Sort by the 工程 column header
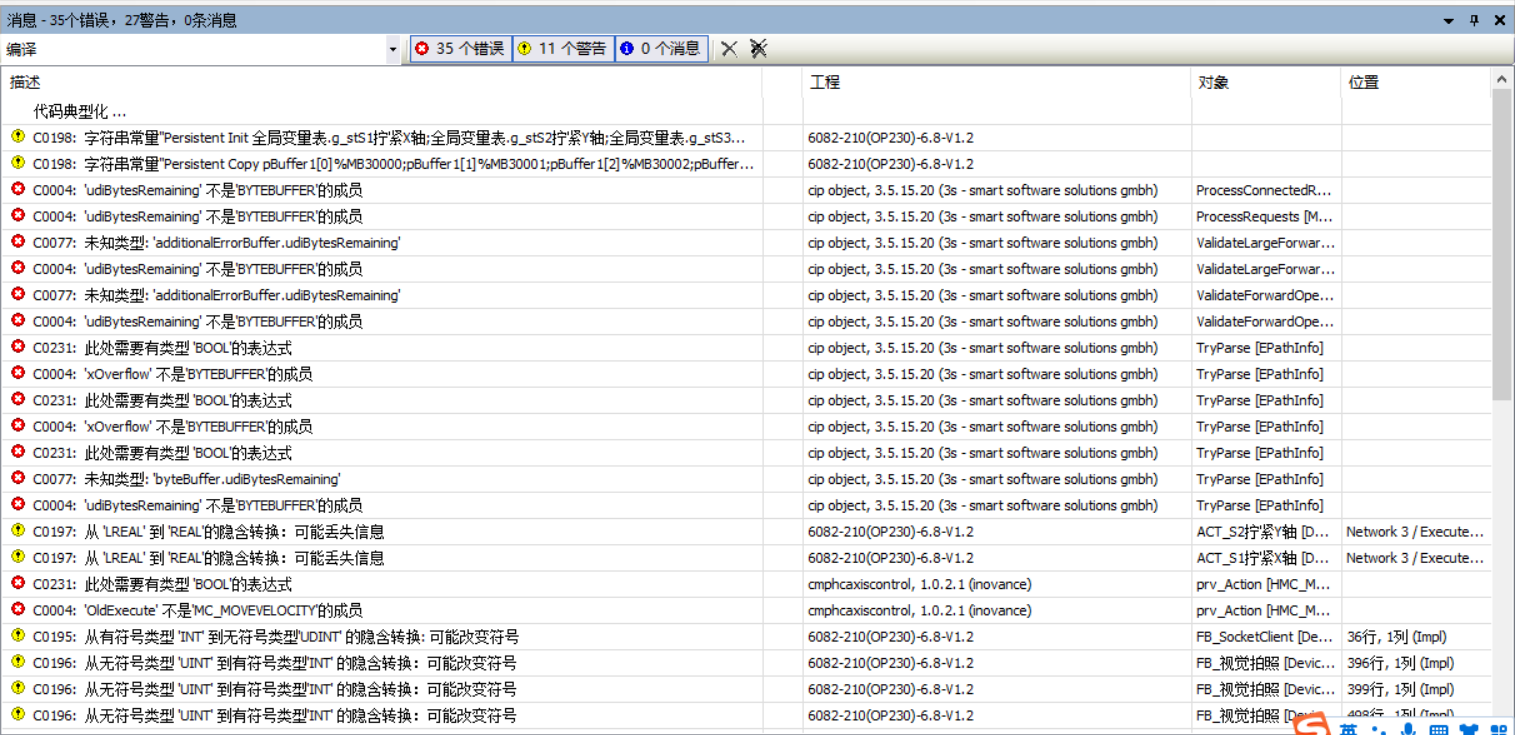The width and height of the screenshot is (1515, 735). click(x=825, y=82)
